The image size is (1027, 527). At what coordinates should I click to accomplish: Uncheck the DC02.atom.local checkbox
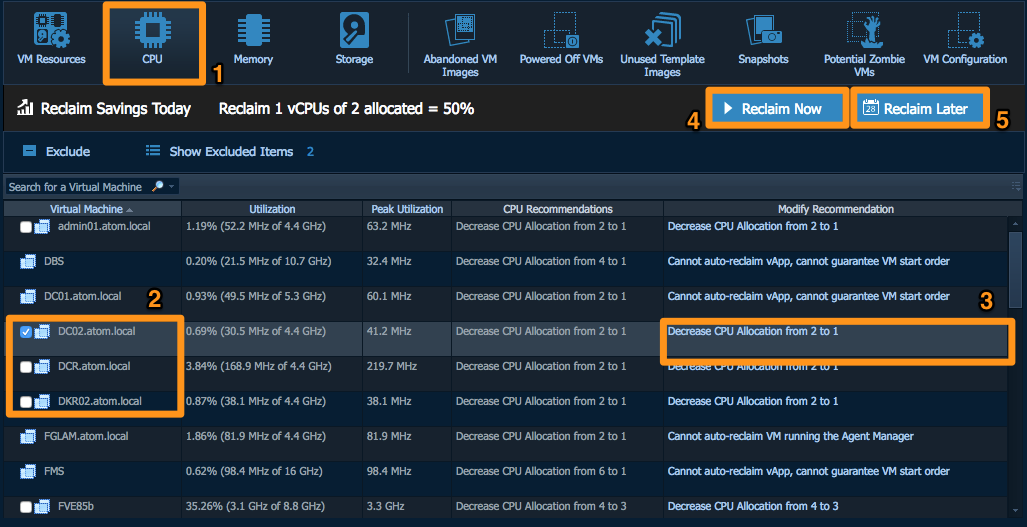pos(26,332)
